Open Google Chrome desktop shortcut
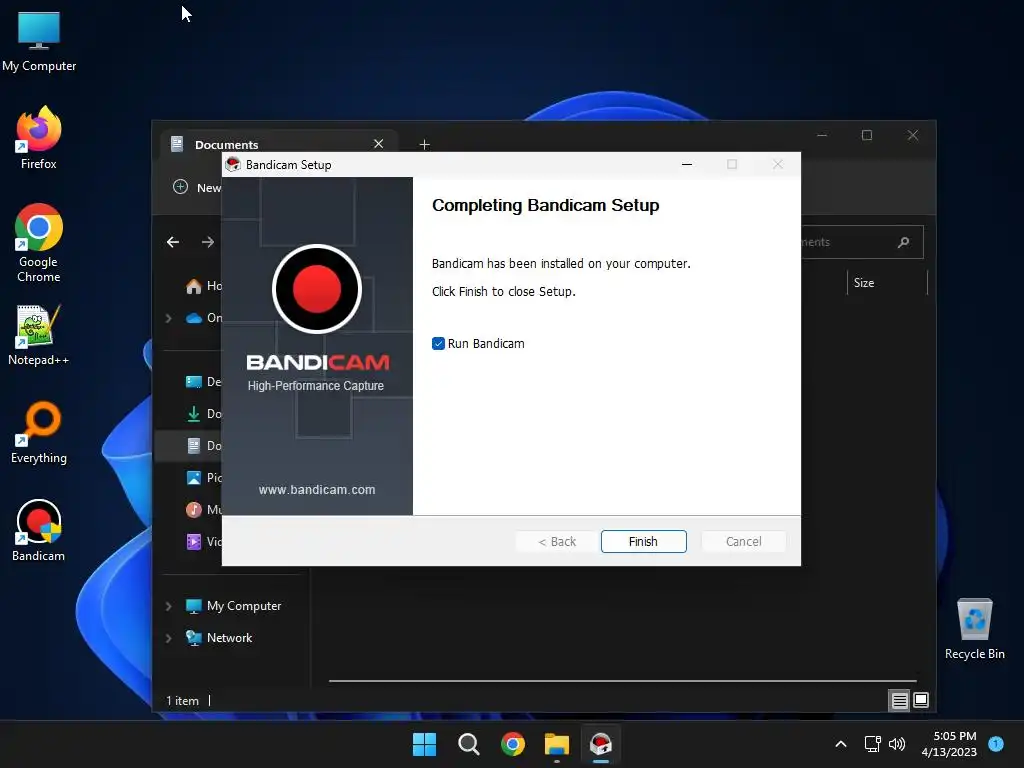Image resolution: width=1024 pixels, height=768 pixels. [x=39, y=243]
